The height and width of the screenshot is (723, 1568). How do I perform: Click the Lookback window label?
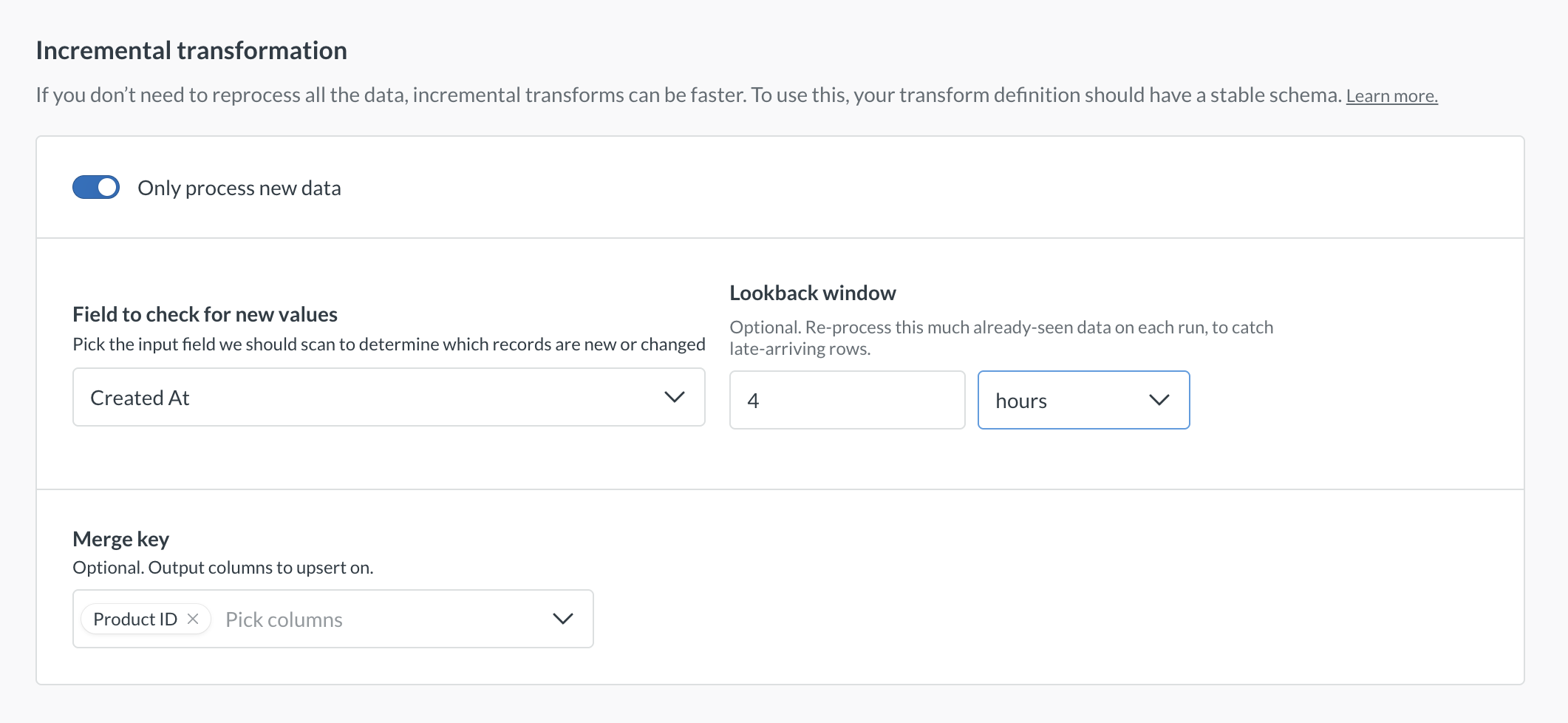pyautogui.click(x=813, y=293)
